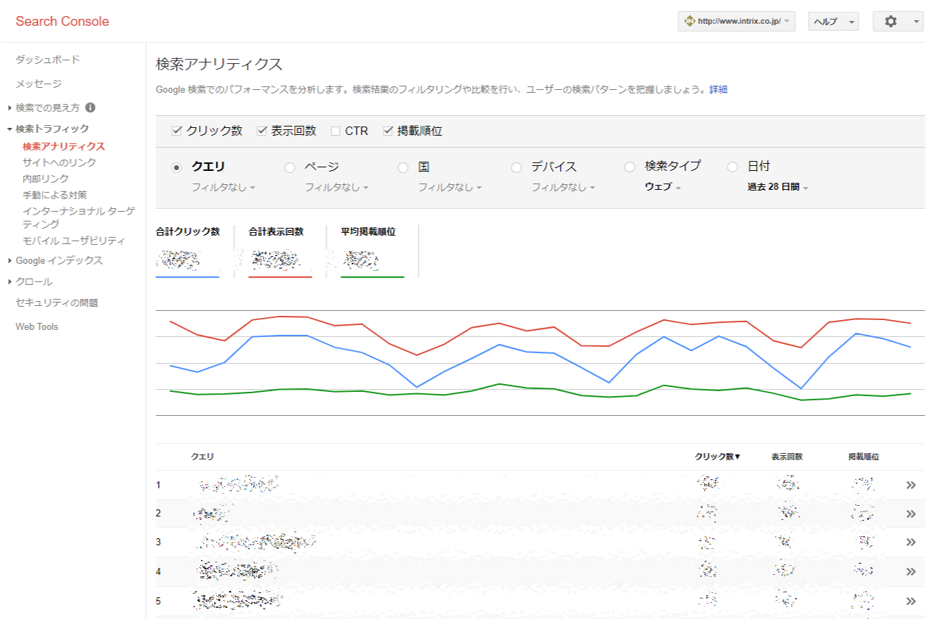
Task: Open dropdown arrow beside settings gear
Action: click(916, 21)
